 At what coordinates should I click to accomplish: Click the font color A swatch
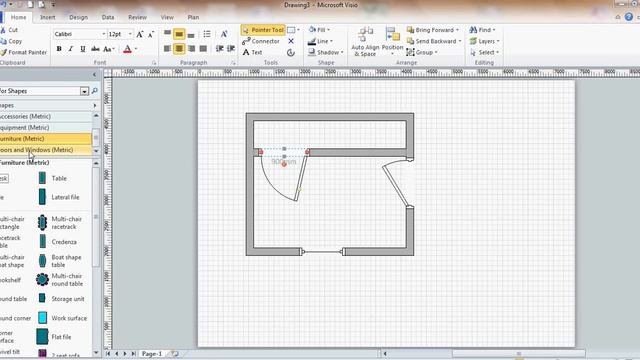127,49
